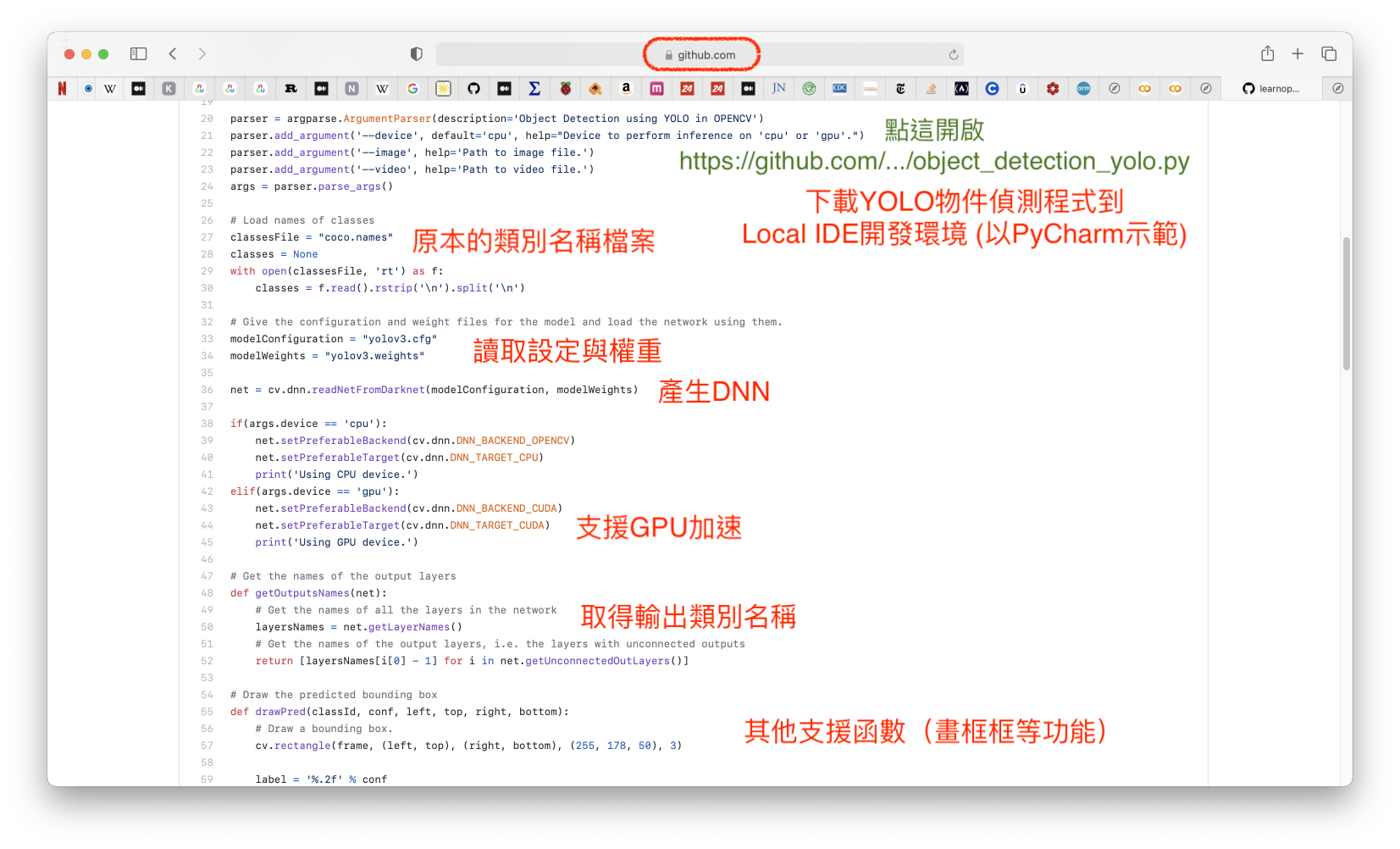This screenshot has width=1400, height=849.
Task: Open the freeCodeCamp pinned tab
Action: click(961, 88)
